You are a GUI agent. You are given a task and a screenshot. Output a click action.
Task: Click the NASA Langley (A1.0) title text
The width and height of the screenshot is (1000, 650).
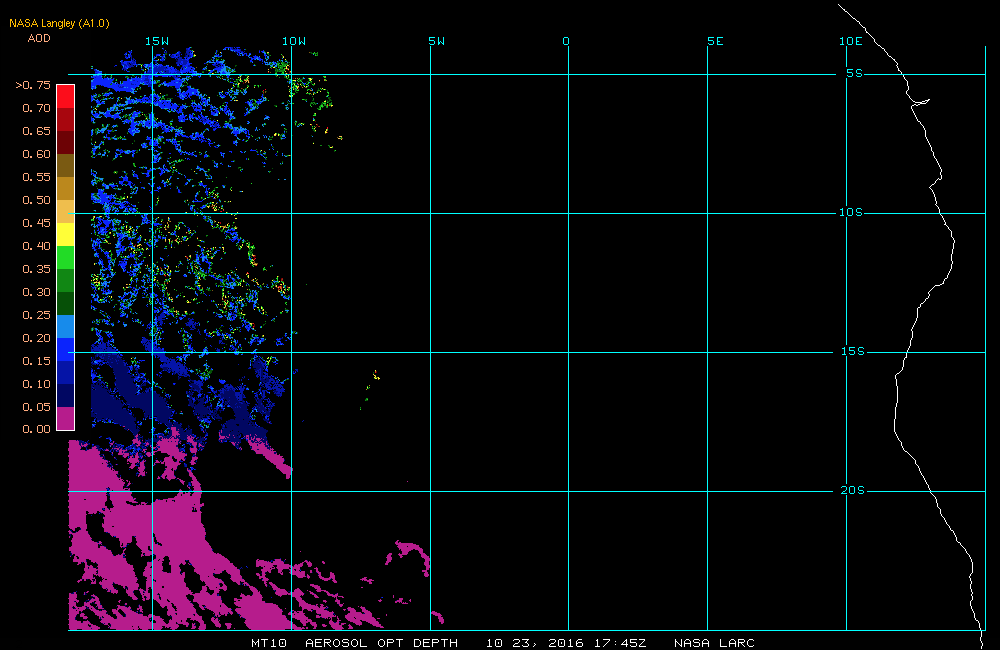pos(59,23)
